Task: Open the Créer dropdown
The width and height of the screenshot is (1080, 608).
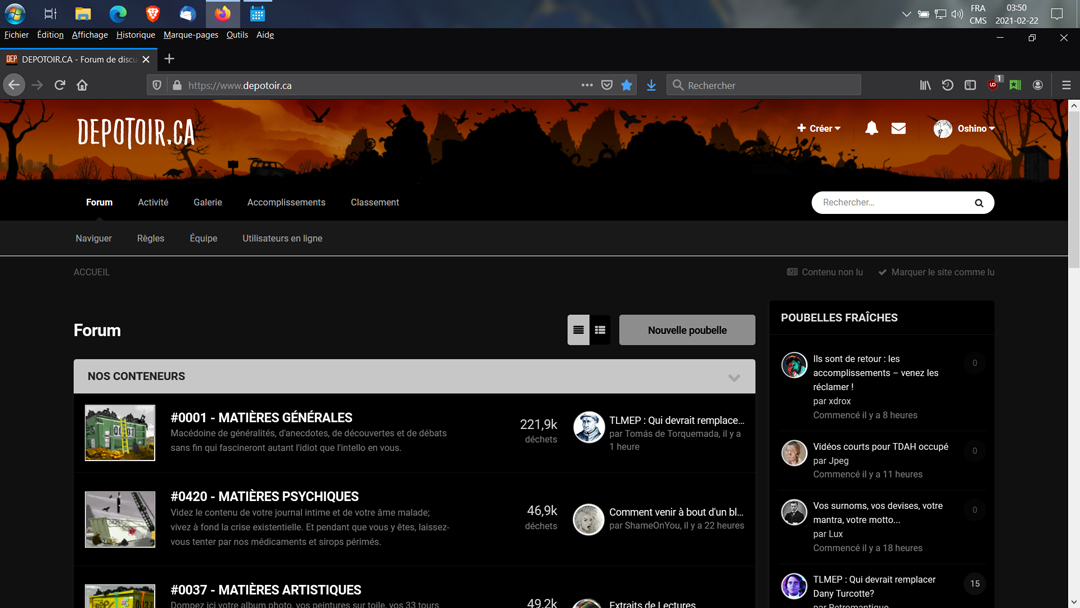Action: (818, 128)
